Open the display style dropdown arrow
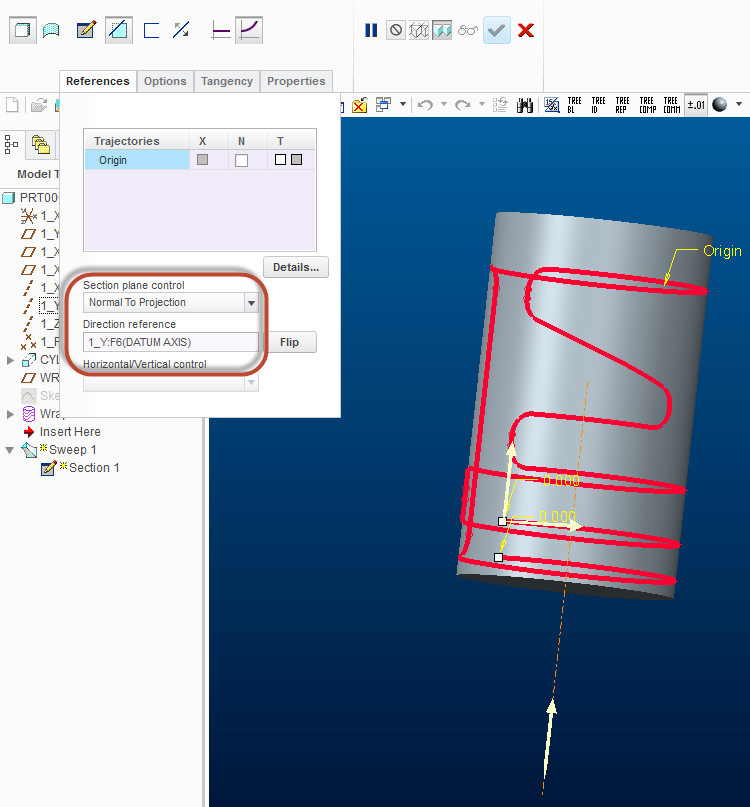Image resolution: width=750 pixels, height=807 pixels. [739, 104]
